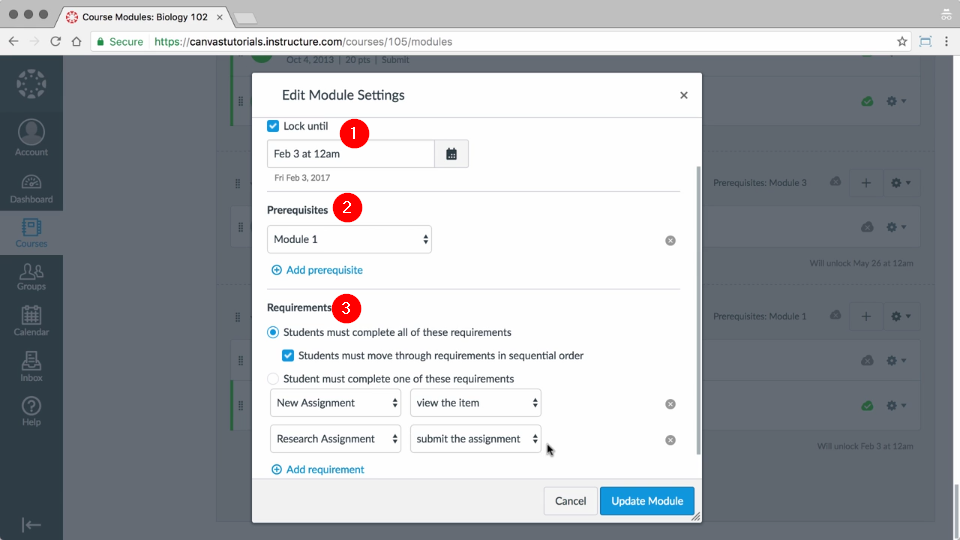
Task: Open the Module 1 prerequisite dropdown
Action: 349,240
